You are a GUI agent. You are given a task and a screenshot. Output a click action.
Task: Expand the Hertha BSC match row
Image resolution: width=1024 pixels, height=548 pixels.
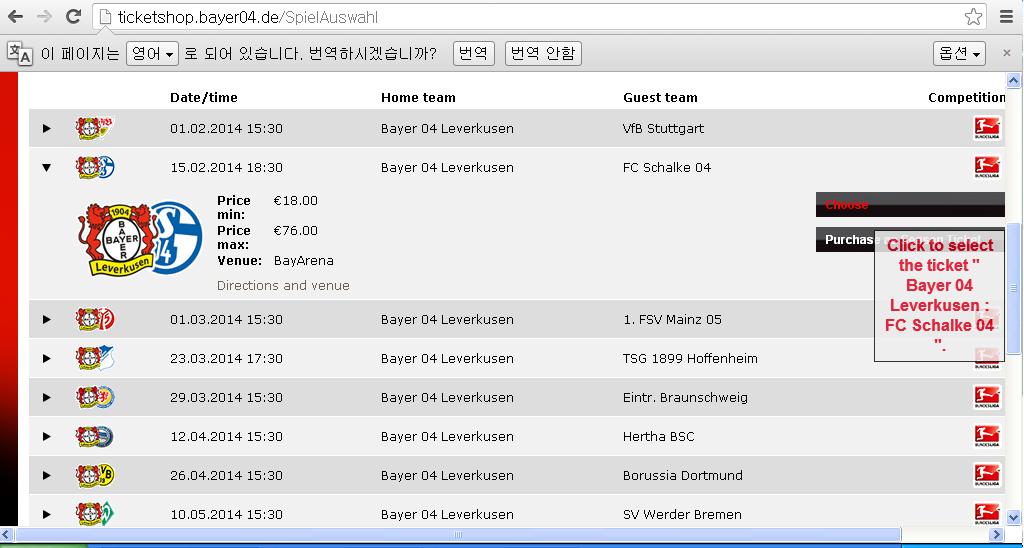click(x=46, y=436)
